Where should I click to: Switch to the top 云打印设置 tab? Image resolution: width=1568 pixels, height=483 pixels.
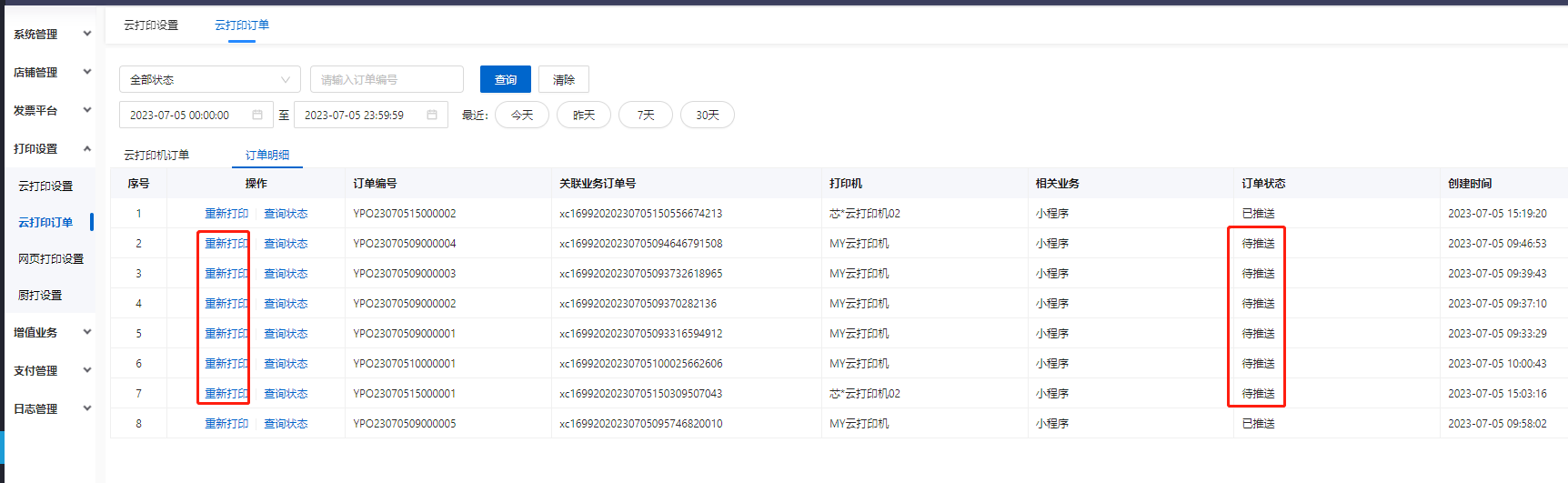coord(151,25)
